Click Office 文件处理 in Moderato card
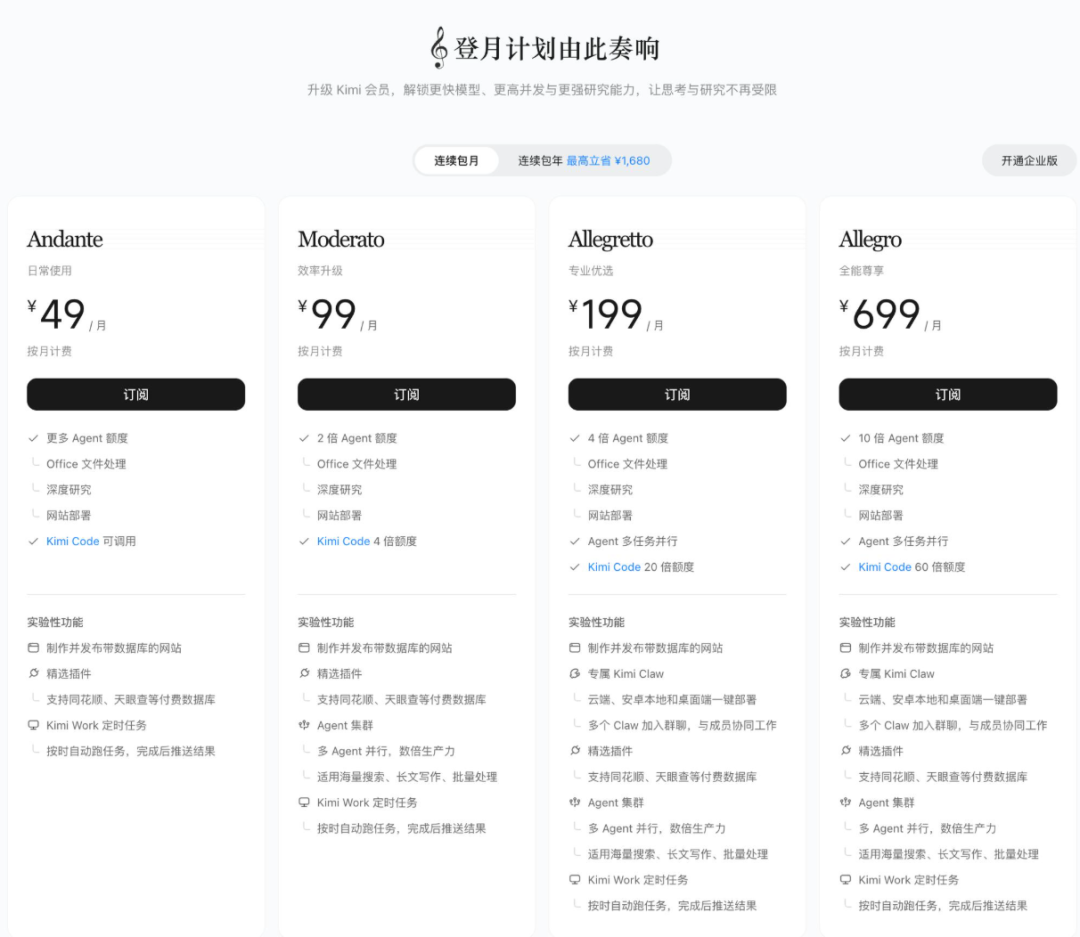1080x937 pixels. tap(357, 464)
